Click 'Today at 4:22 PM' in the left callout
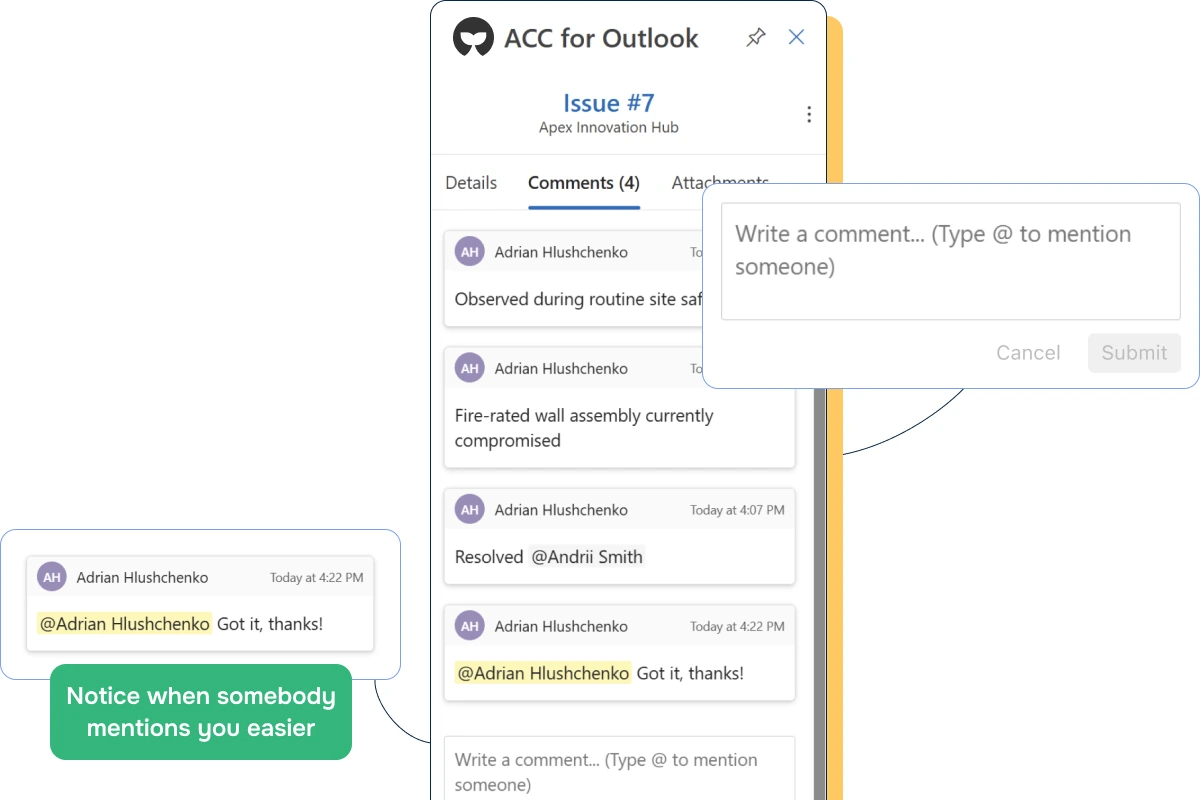1200x800 pixels. (x=317, y=578)
